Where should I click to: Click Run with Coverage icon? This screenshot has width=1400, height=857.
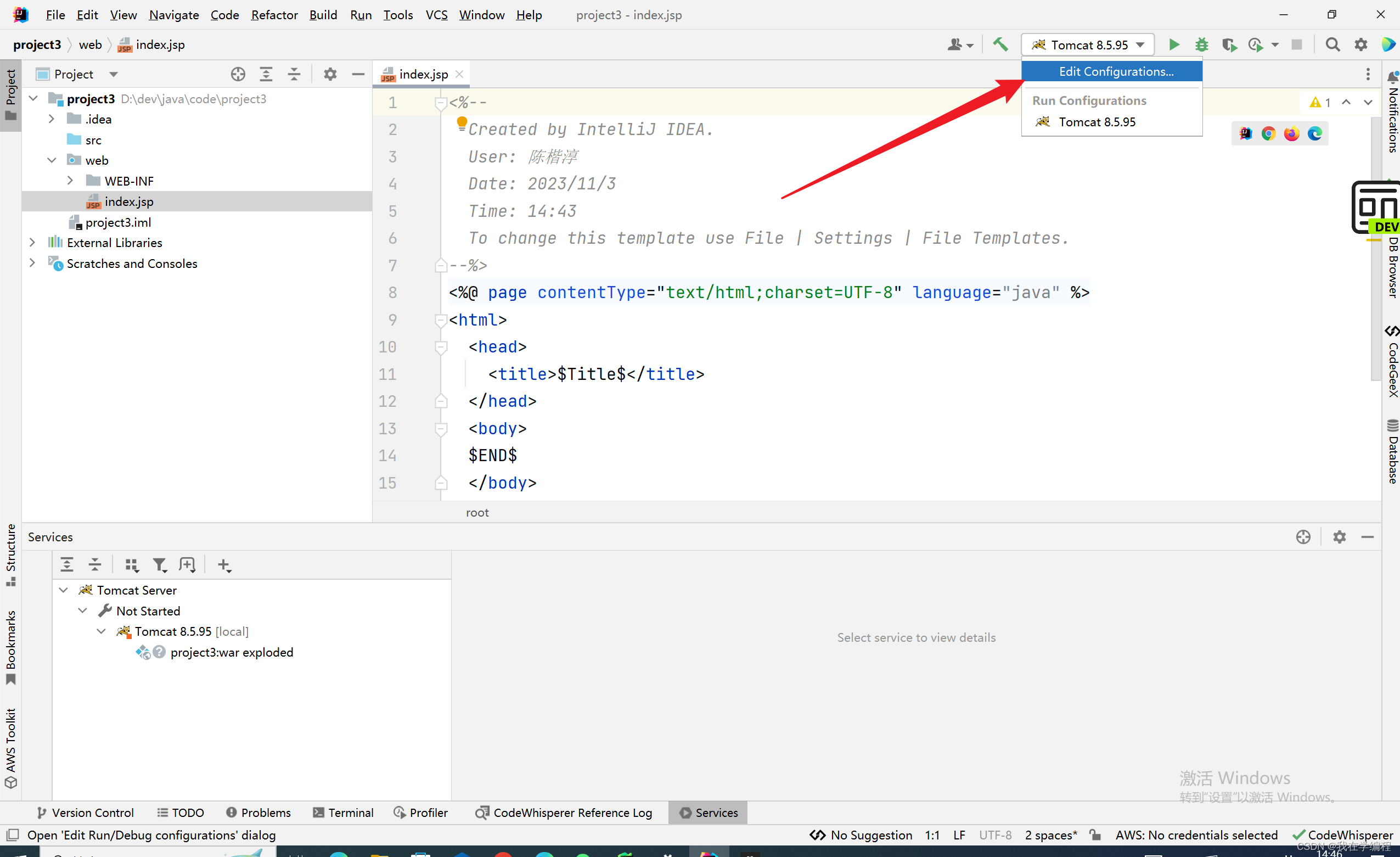(1229, 44)
